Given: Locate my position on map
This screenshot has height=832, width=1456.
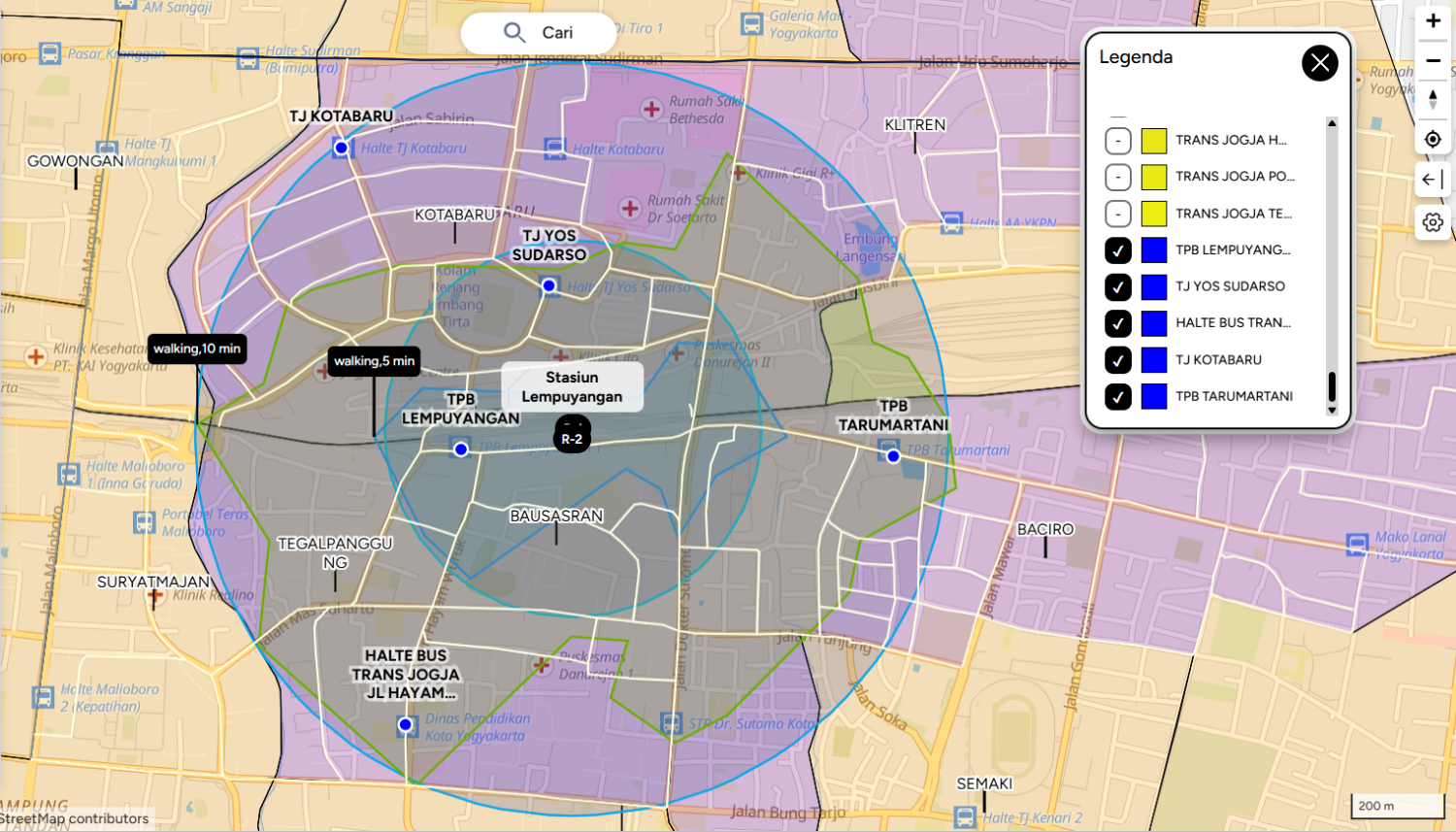Looking at the screenshot, I should point(1433,140).
